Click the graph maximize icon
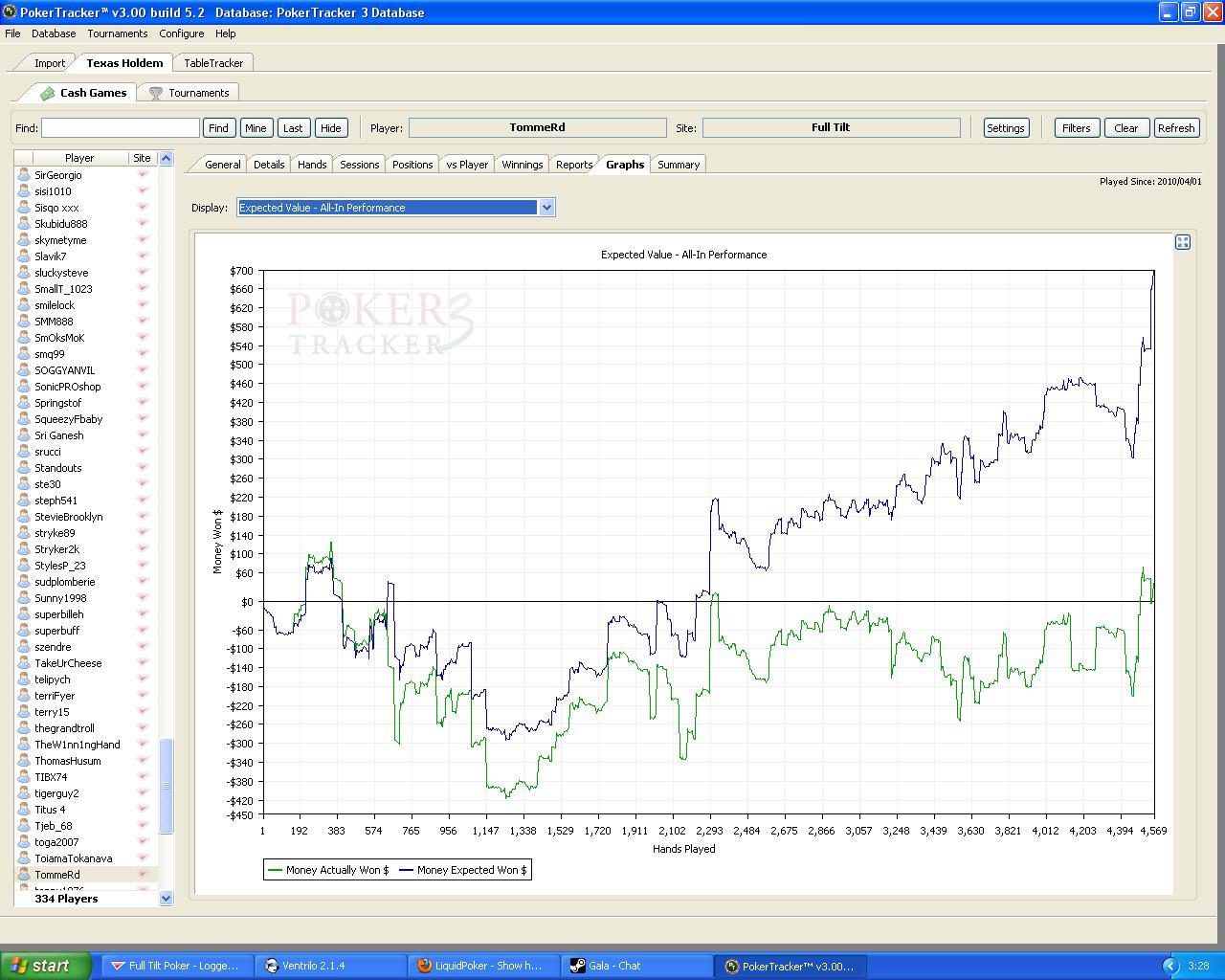1225x980 pixels. tap(1183, 242)
